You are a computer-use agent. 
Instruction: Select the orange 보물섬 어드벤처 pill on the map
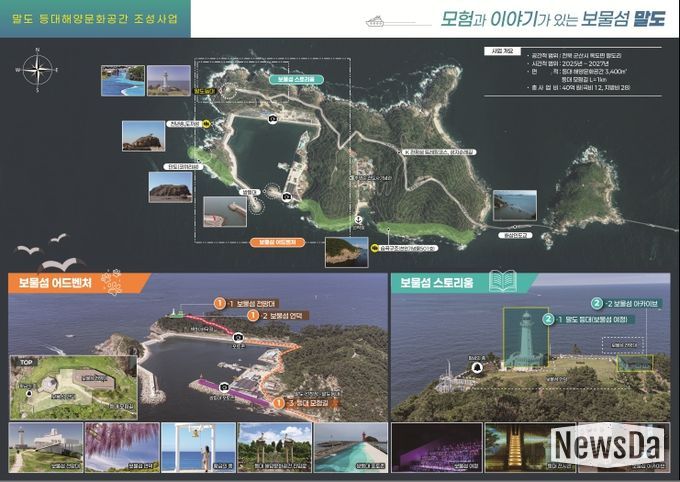(277, 242)
